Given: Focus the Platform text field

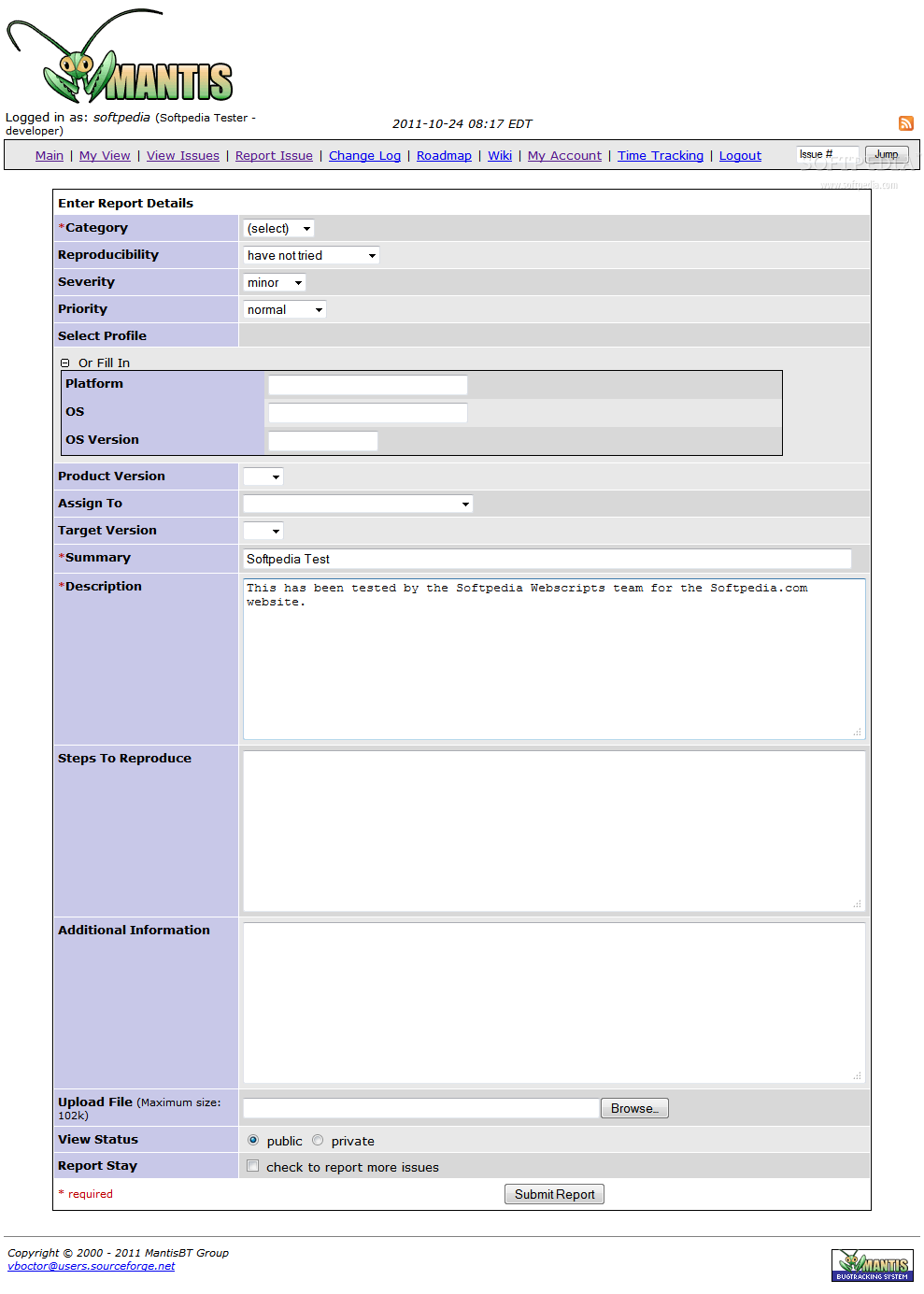Looking at the screenshot, I should (x=367, y=385).
